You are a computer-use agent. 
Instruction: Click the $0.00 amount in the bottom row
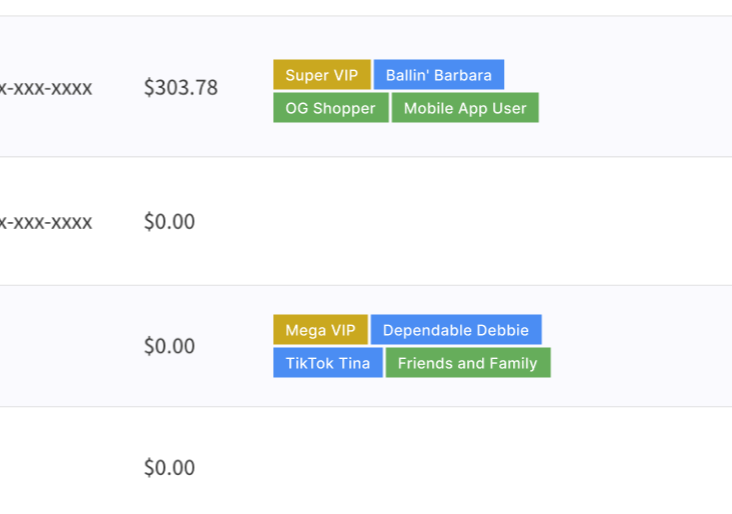tap(169, 468)
